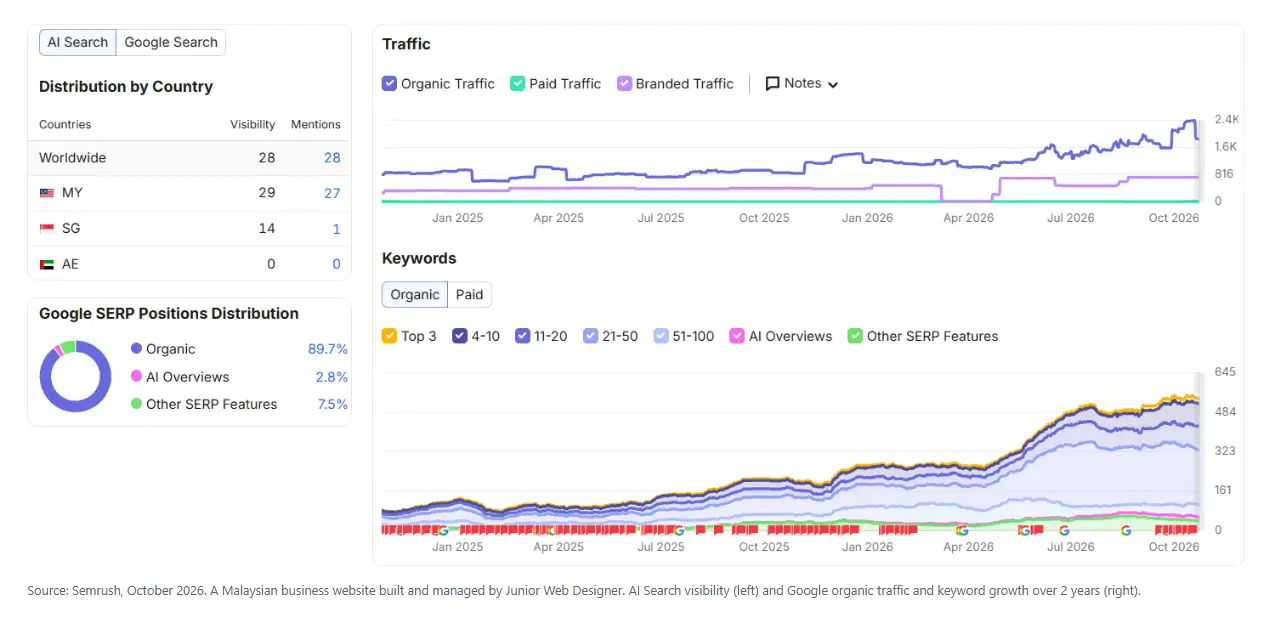Screen dimensions: 1267x617
Task: Toggle the 21-50 keywords checkbox
Action: click(x=591, y=336)
